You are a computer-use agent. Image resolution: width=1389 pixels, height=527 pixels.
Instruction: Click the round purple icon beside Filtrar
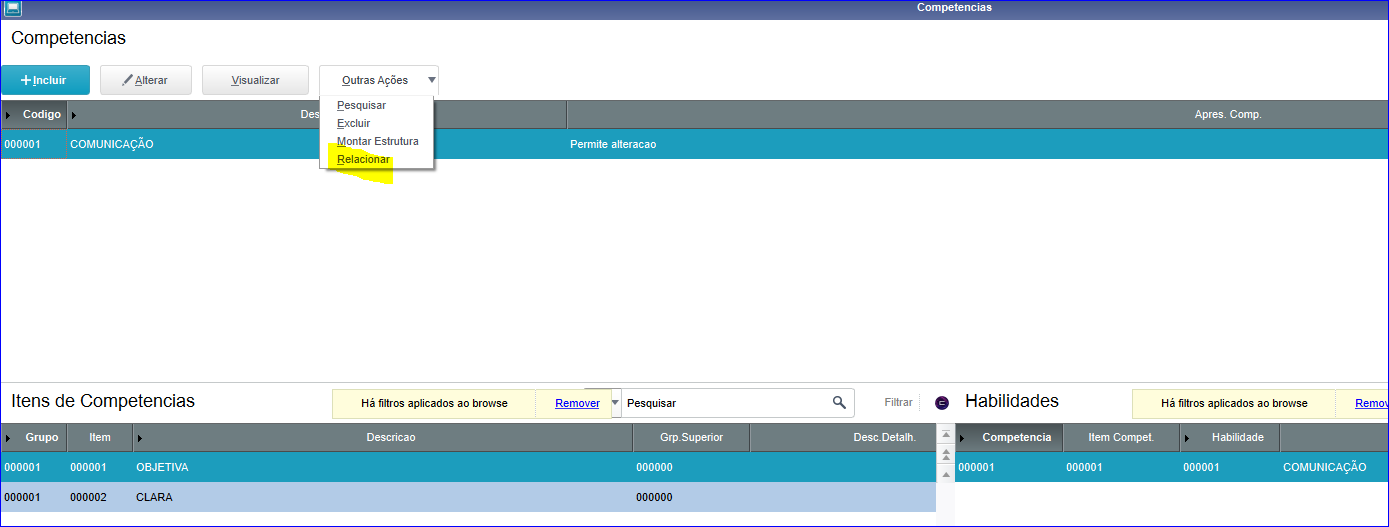[941, 403]
